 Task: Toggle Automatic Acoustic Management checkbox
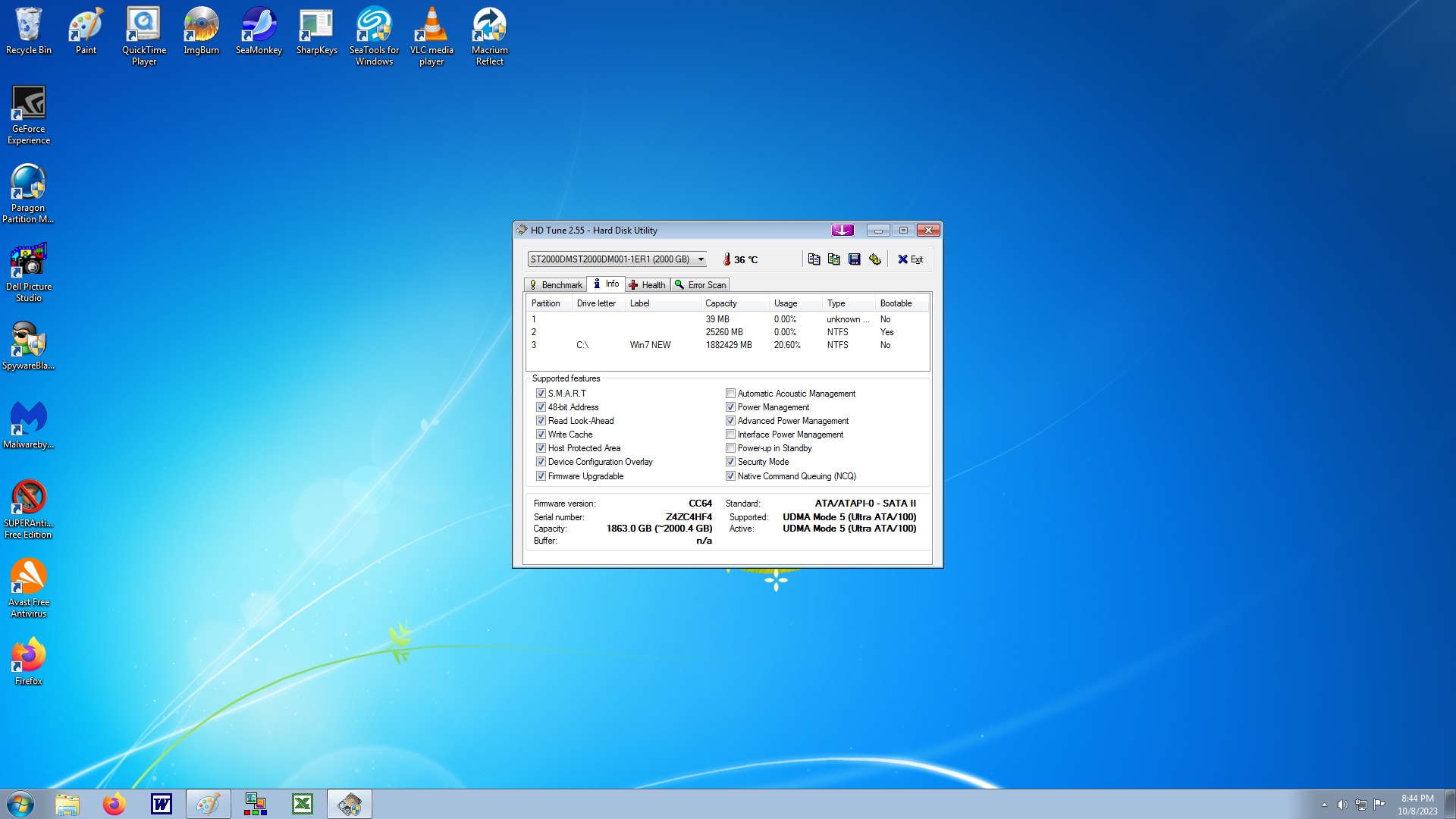[x=730, y=394]
